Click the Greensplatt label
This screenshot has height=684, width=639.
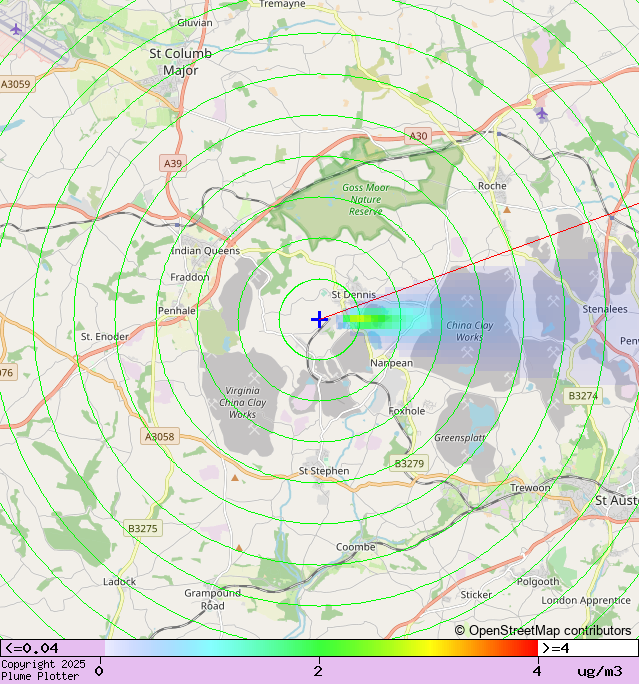460,438
